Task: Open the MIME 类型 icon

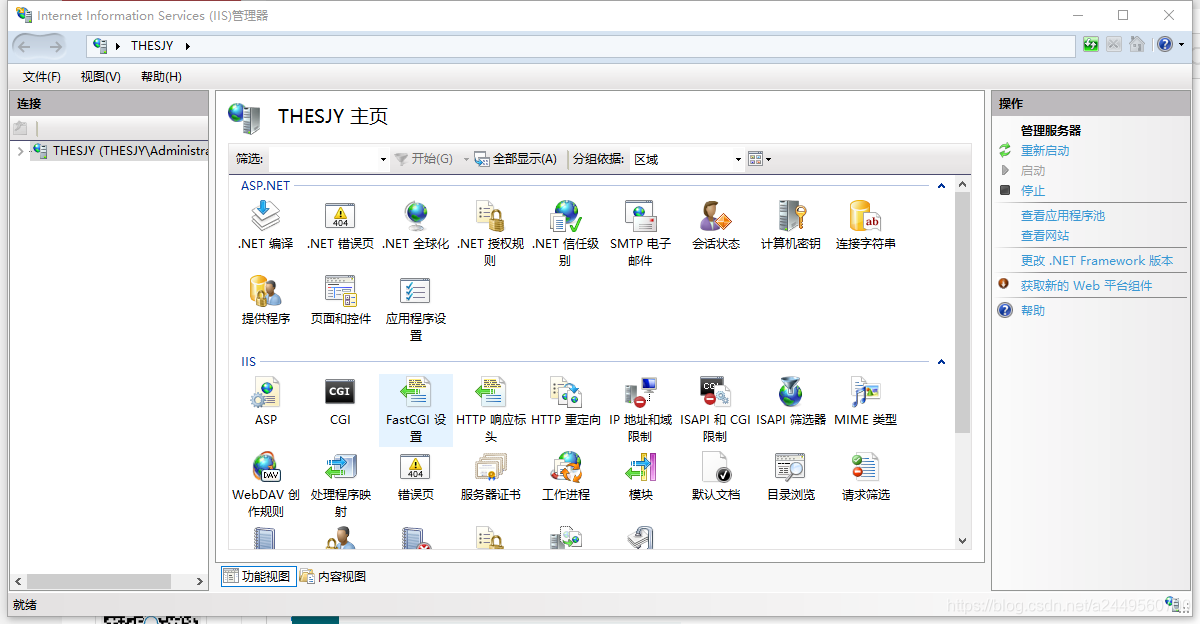Action: click(x=865, y=402)
